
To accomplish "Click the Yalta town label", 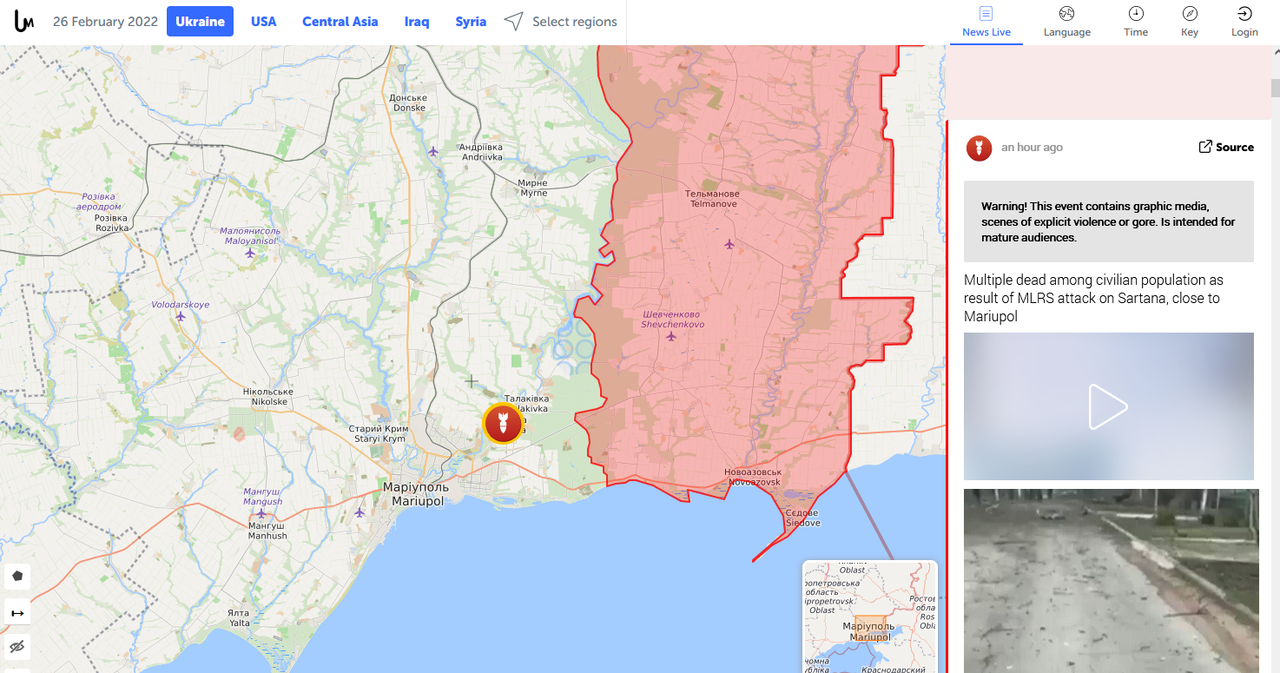I will pyautogui.click(x=239, y=618).
